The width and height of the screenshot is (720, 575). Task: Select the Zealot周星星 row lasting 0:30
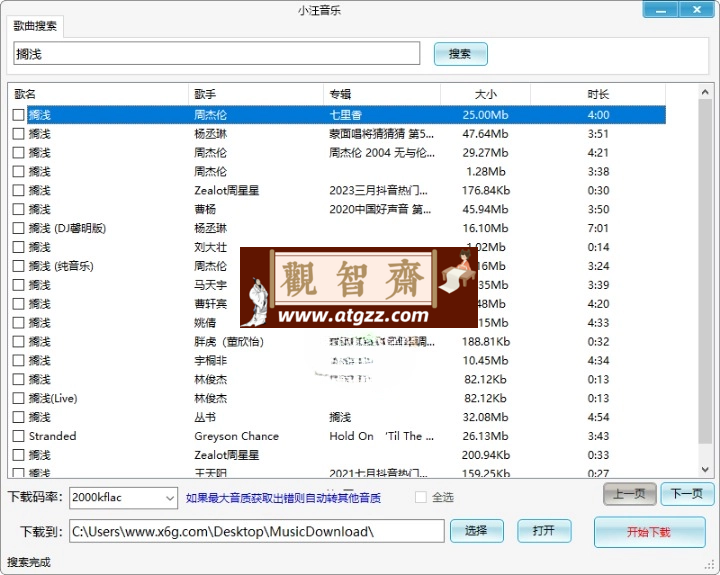pos(339,191)
